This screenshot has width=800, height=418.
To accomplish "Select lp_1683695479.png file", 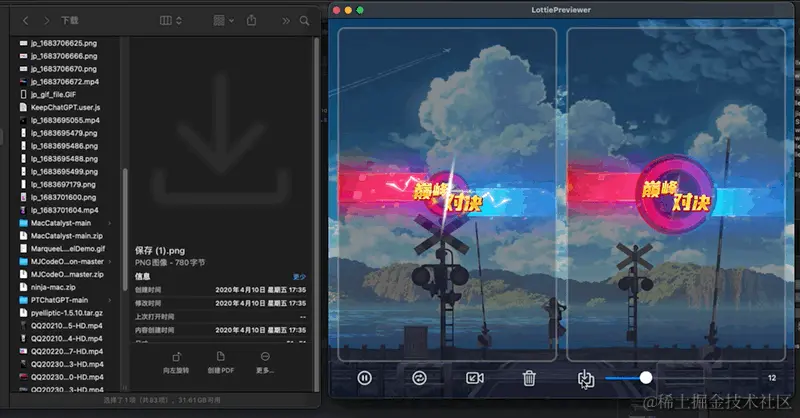I will (x=64, y=133).
